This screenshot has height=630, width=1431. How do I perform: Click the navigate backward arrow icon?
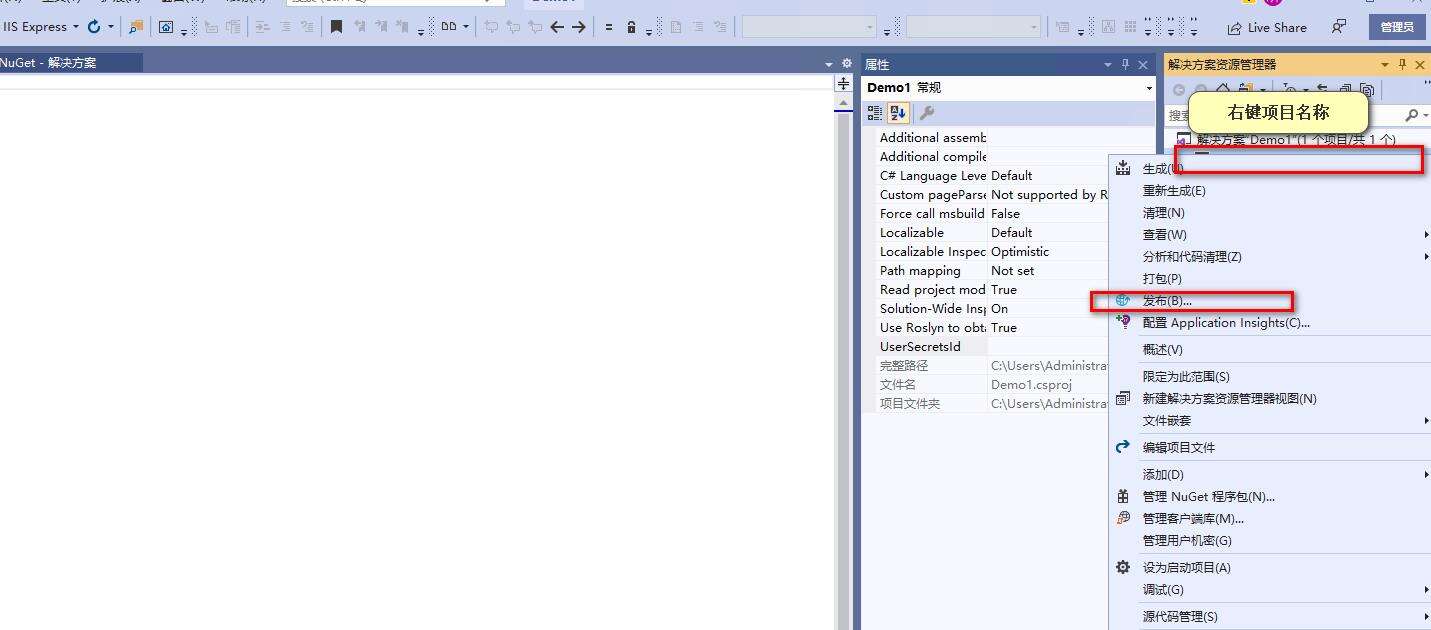coord(557,27)
